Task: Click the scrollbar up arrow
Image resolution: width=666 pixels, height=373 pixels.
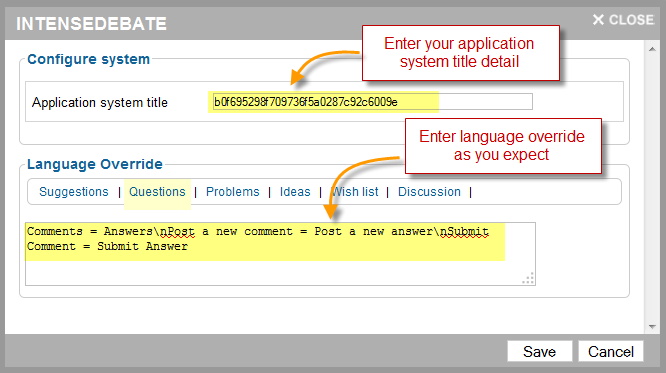Action: [x=652, y=49]
